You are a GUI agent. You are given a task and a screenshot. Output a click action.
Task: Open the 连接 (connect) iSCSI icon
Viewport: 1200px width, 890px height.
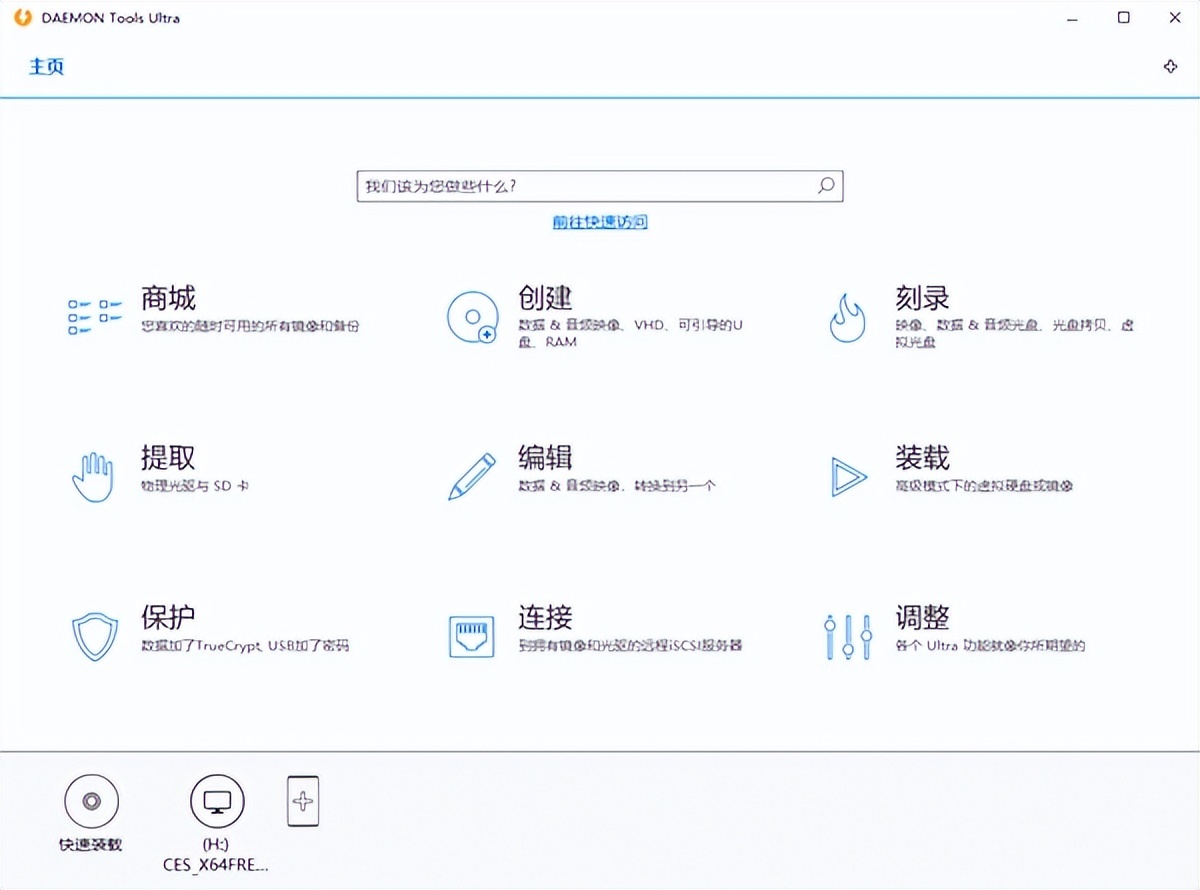[x=470, y=635]
